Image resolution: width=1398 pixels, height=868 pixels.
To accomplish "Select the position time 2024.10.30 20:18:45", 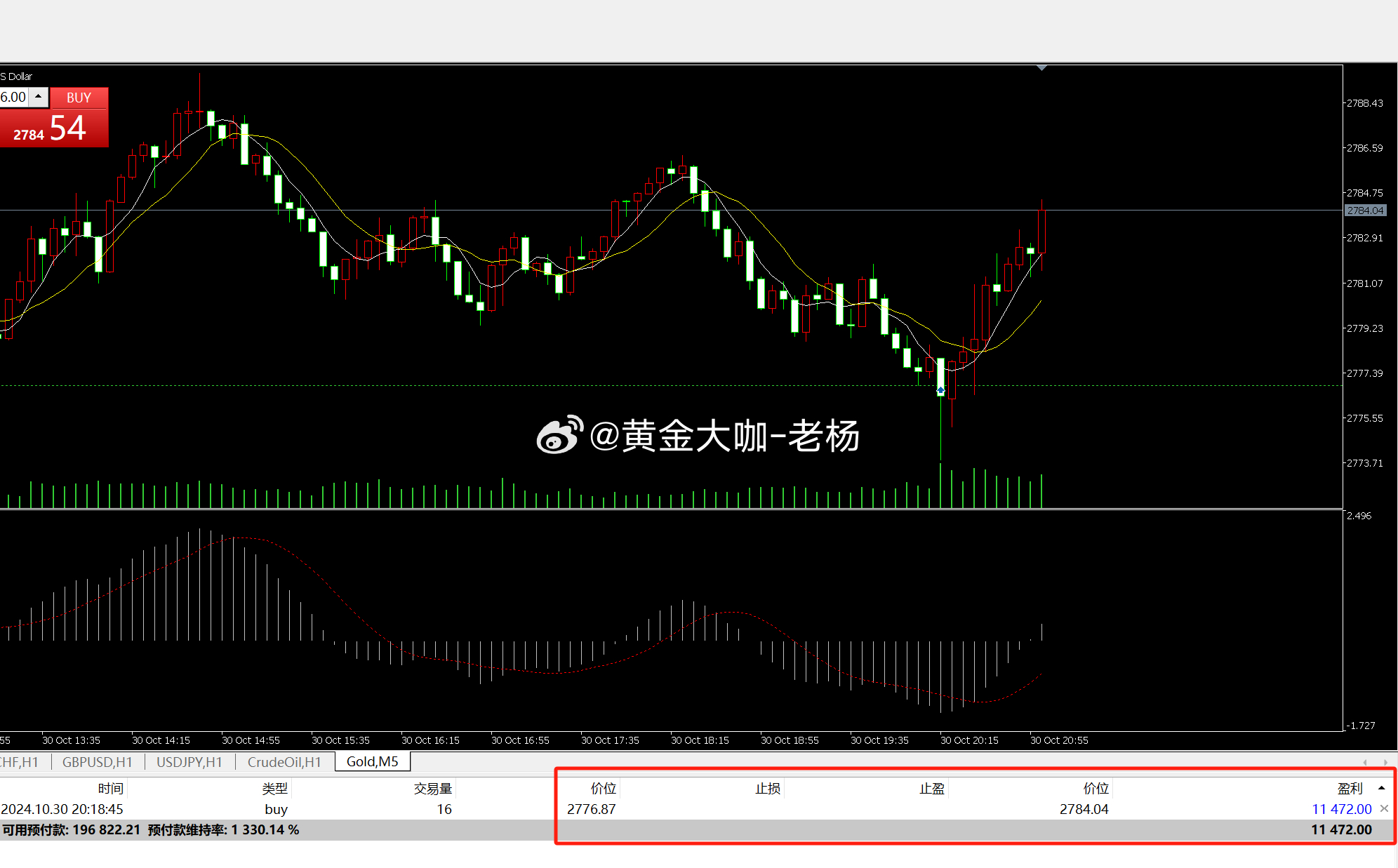I will 62,809.
